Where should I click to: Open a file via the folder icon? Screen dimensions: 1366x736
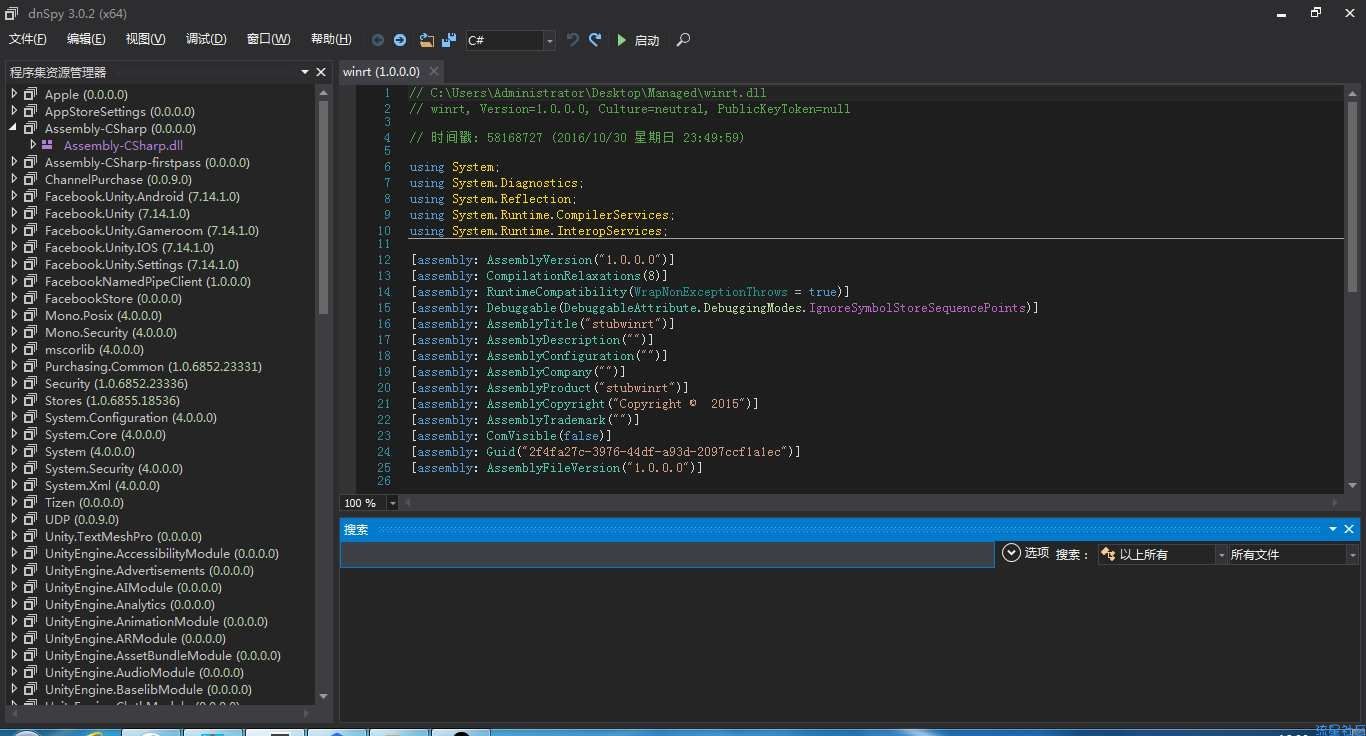pyautogui.click(x=427, y=40)
